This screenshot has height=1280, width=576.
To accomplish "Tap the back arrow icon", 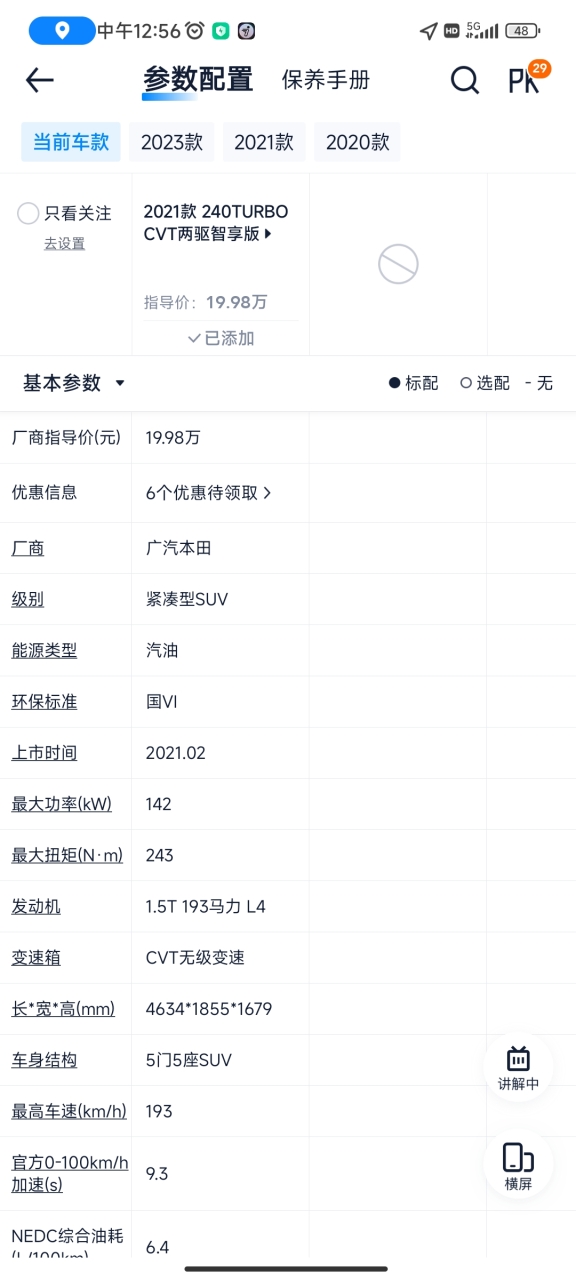I will click(39, 80).
